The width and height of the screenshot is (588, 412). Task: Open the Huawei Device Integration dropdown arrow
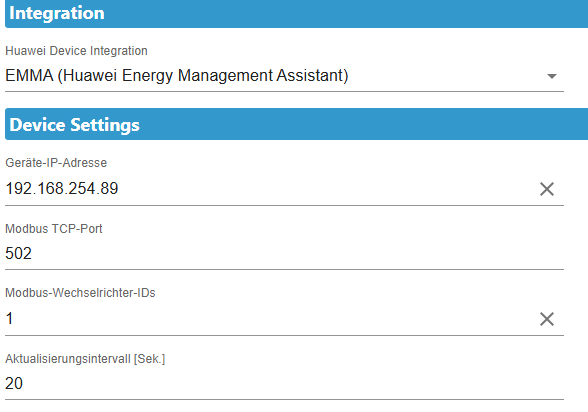point(552,76)
